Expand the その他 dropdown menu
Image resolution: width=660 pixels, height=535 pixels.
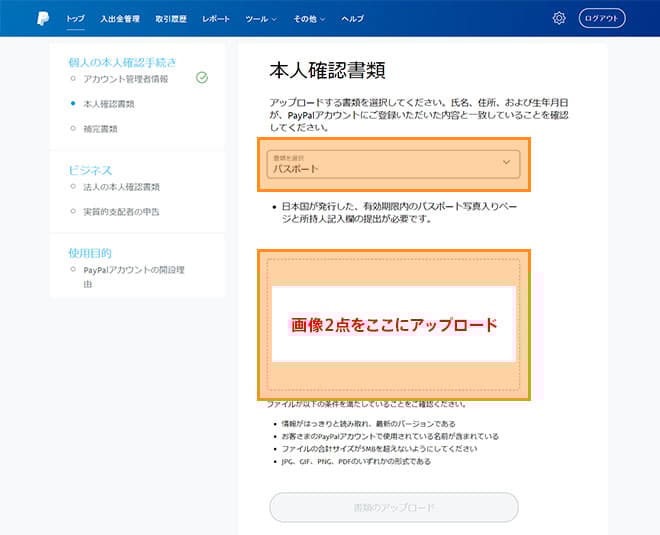(x=311, y=19)
